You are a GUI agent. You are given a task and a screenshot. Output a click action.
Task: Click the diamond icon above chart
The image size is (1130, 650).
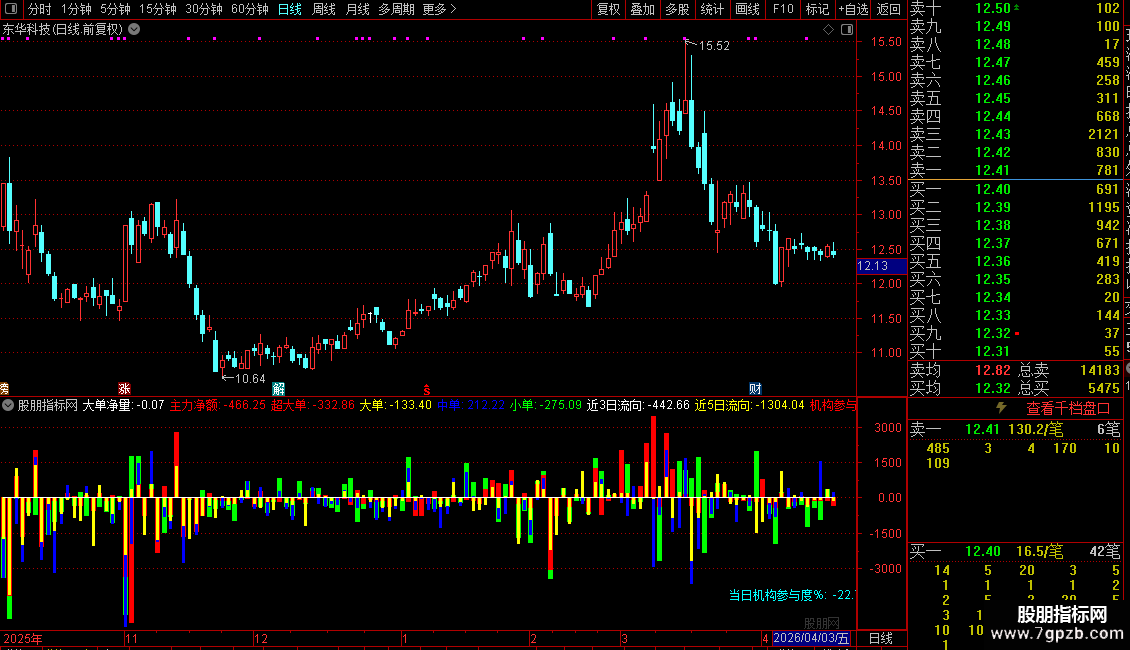tap(828, 30)
